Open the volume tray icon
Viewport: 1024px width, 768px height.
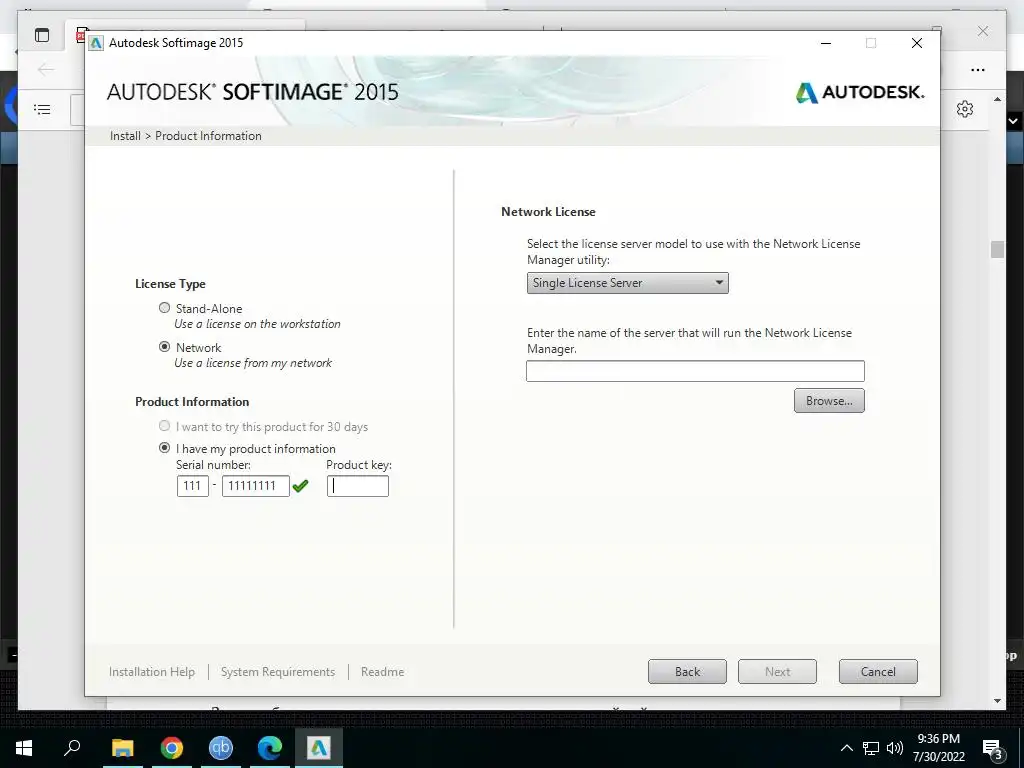pyautogui.click(x=895, y=748)
